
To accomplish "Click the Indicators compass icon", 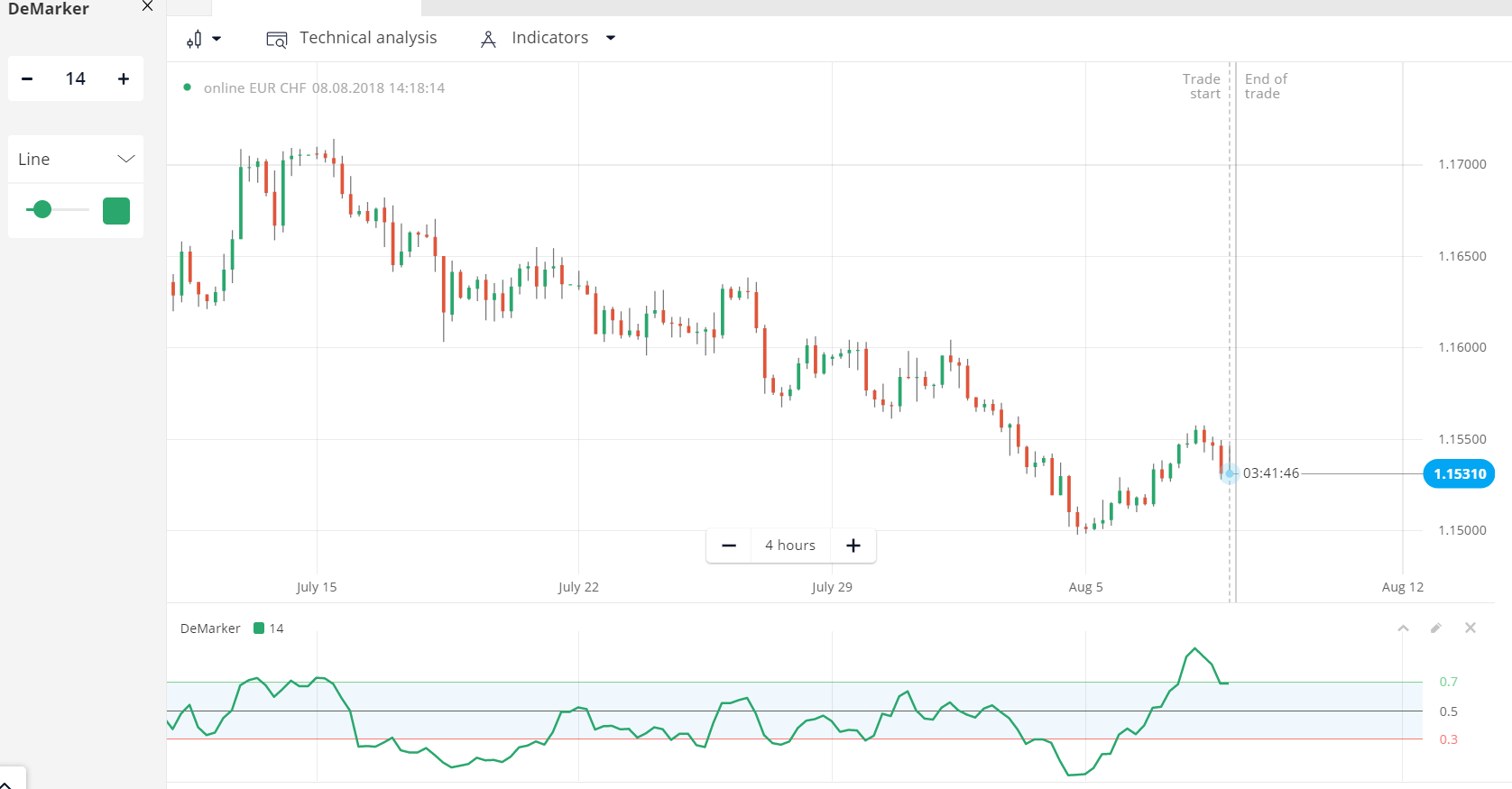I will click(x=488, y=39).
